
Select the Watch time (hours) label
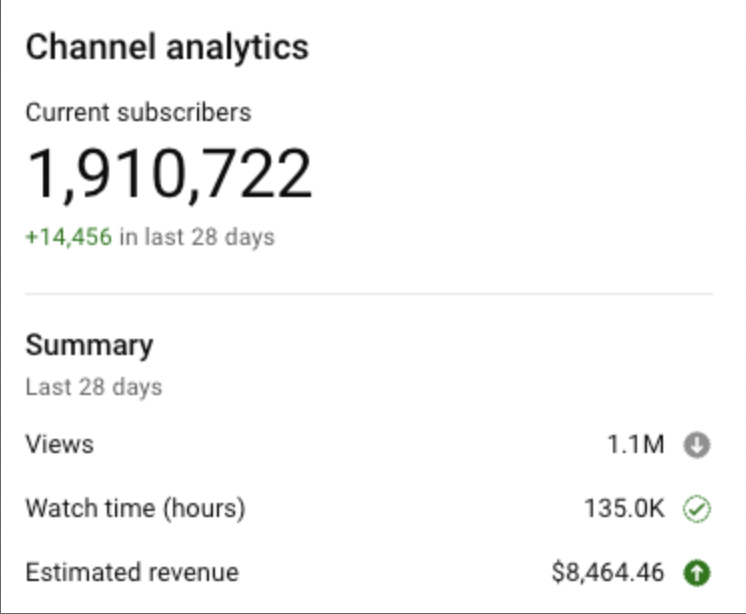[135, 508]
